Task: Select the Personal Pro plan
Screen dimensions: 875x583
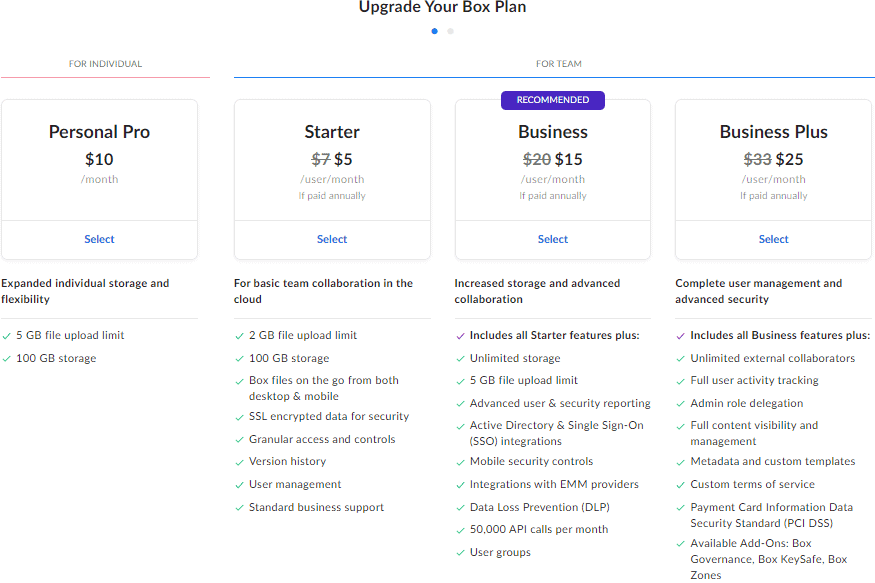Action: (x=99, y=239)
